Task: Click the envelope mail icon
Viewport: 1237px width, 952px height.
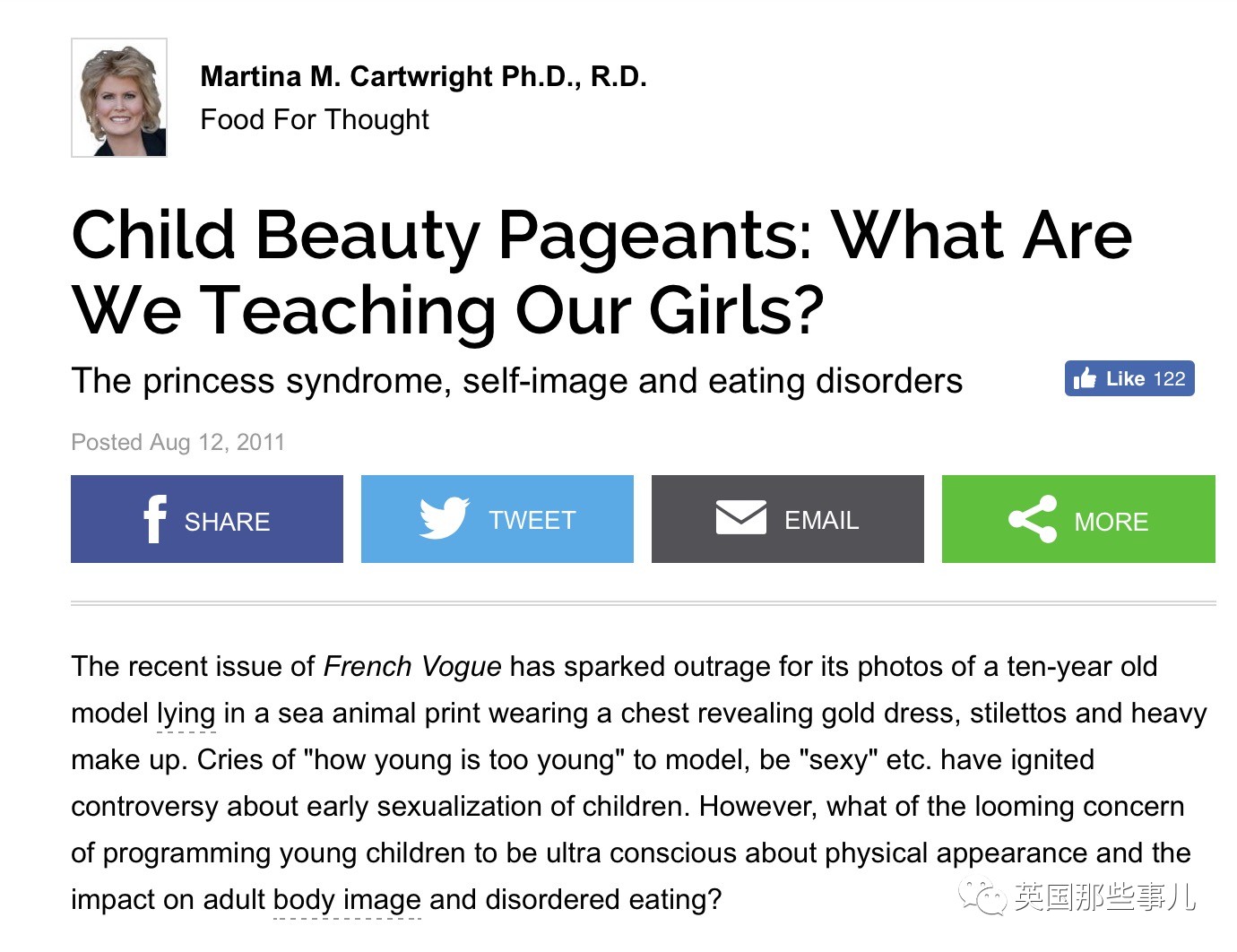Action: [740, 518]
